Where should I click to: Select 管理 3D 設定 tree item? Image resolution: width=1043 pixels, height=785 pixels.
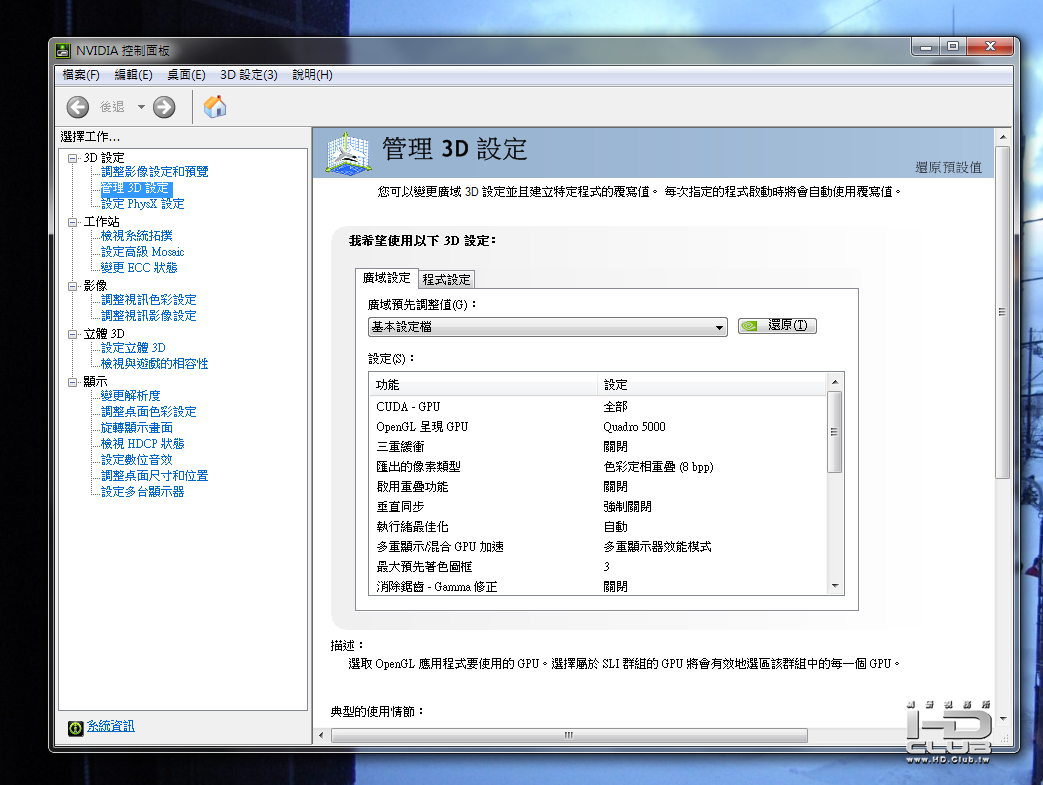[136, 188]
